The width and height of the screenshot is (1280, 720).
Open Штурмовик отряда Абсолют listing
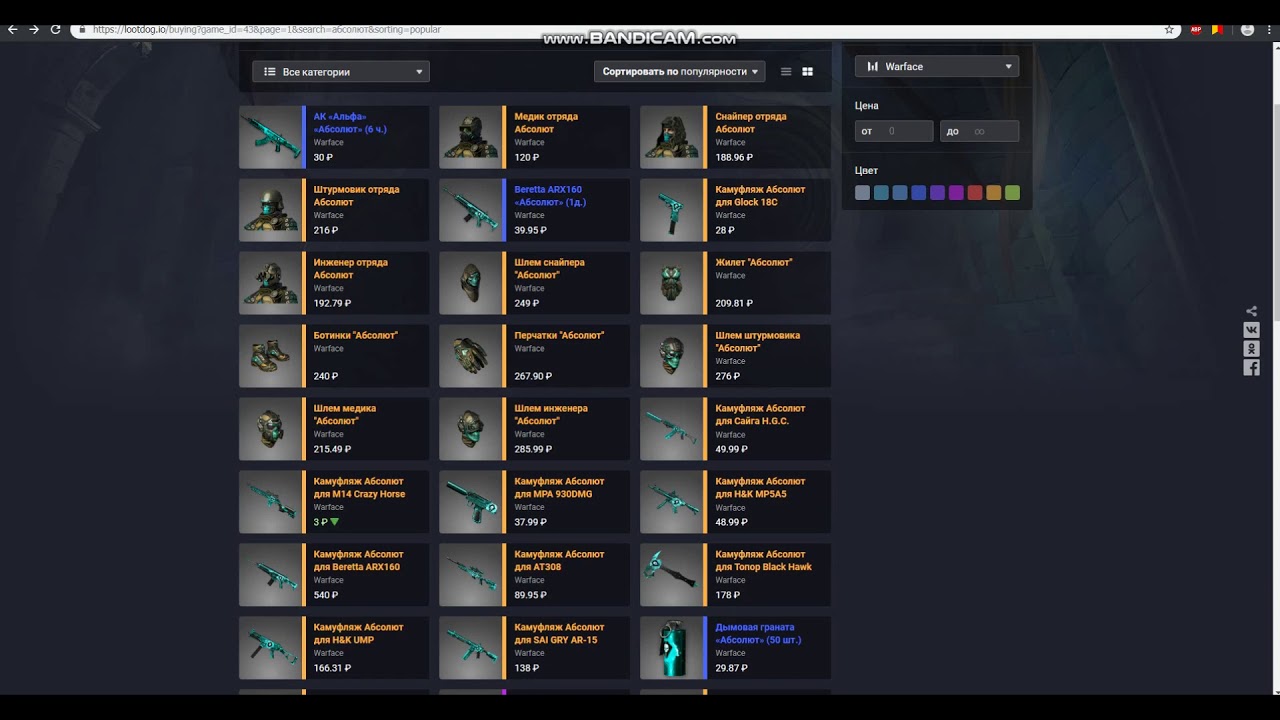pos(334,210)
